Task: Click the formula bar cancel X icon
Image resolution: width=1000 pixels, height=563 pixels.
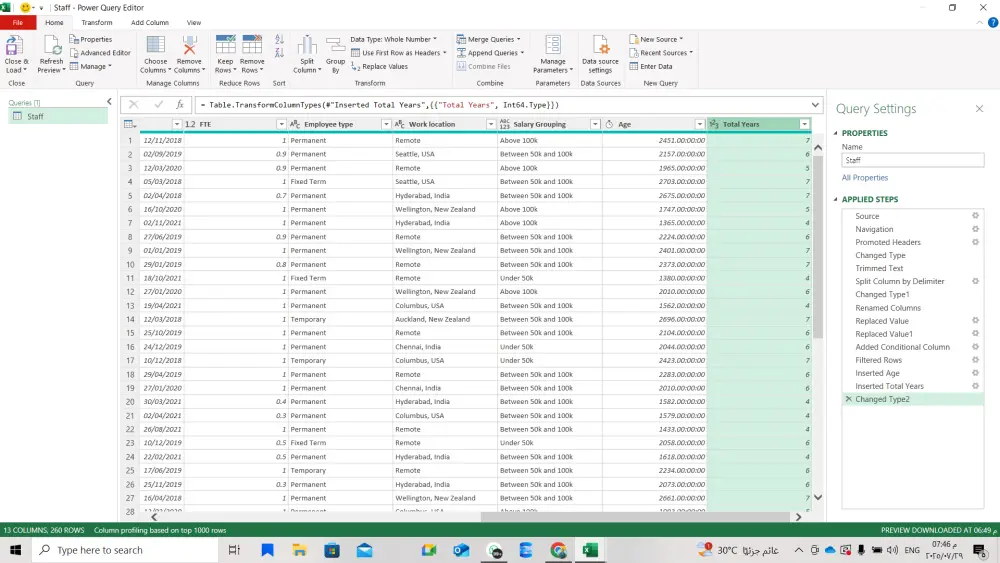Action: pyautogui.click(x=133, y=105)
